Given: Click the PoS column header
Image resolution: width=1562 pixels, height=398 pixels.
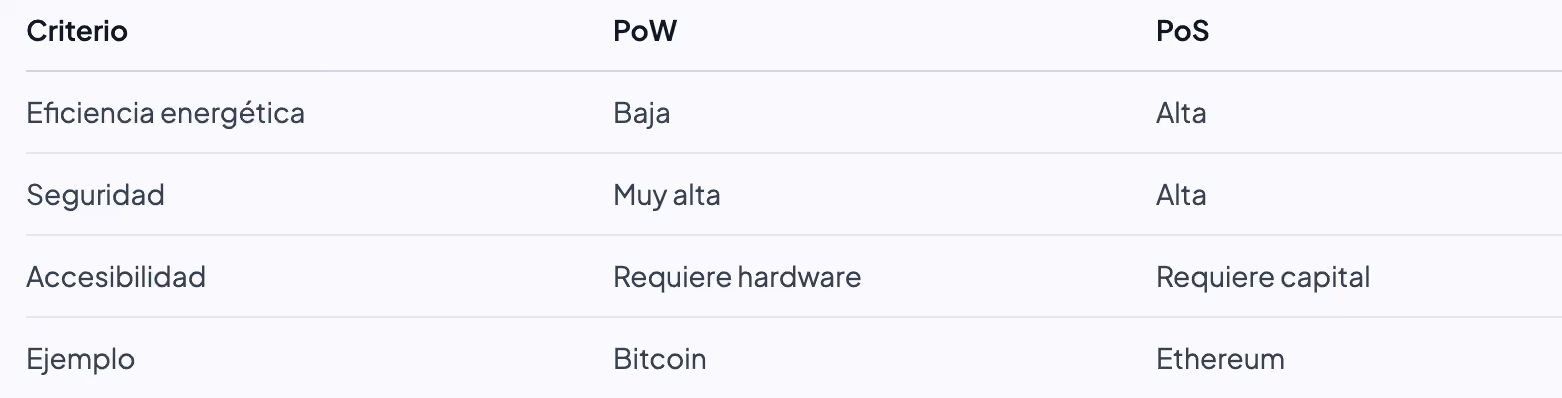Looking at the screenshot, I should click(x=1182, y=31).
